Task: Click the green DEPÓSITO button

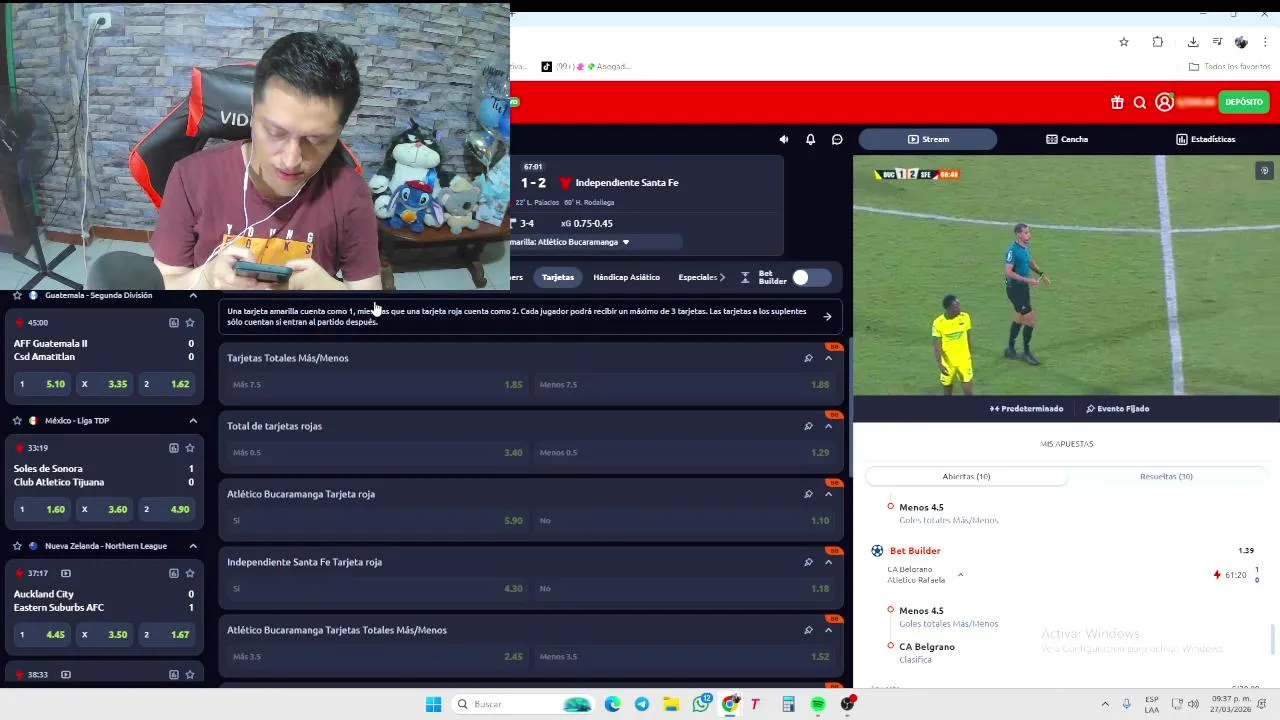Action: click(x=1244, y=102)
